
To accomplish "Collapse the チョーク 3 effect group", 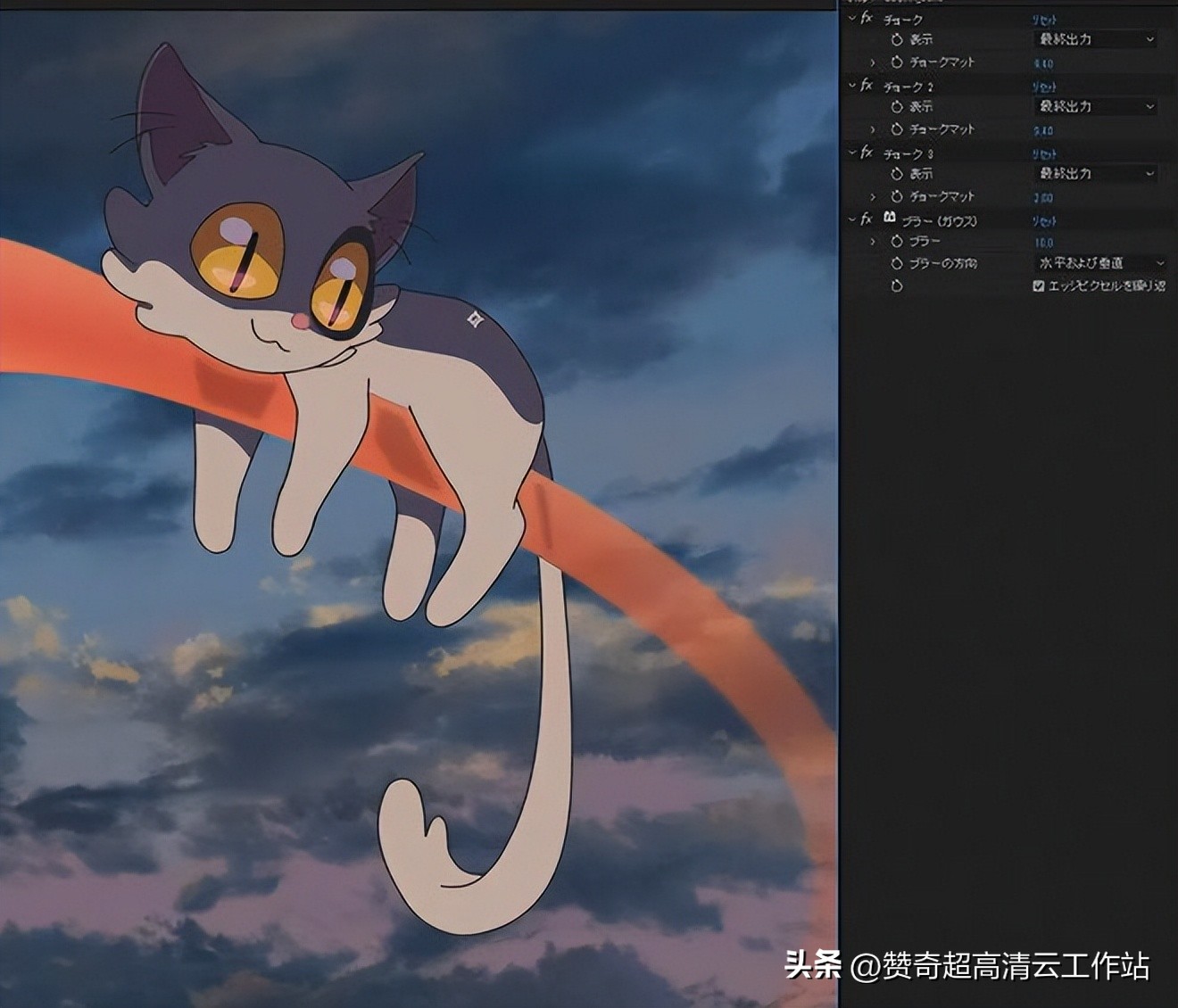I will [x=851, y=153].
